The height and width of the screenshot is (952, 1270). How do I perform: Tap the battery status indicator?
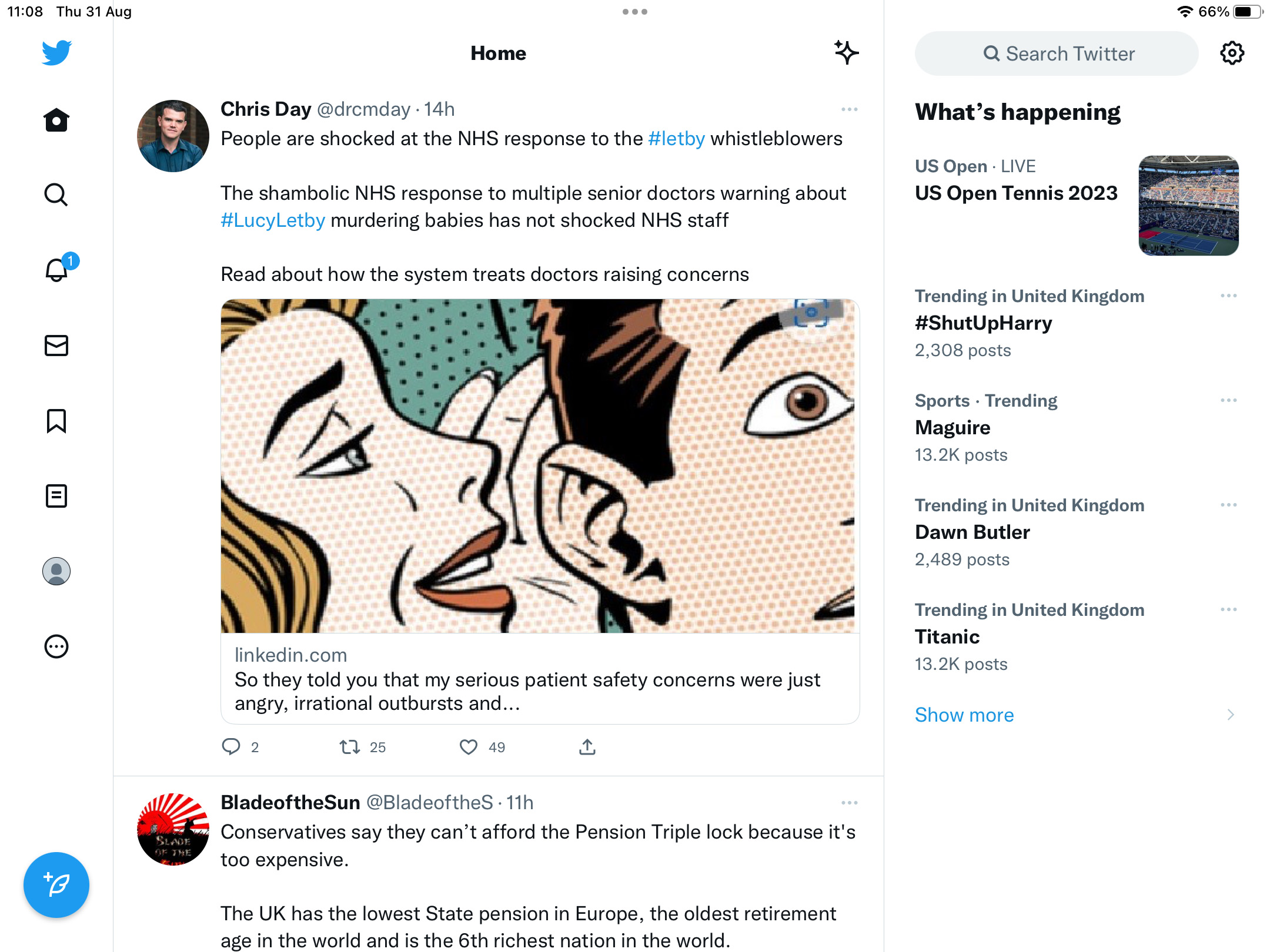click(1248, 12)
